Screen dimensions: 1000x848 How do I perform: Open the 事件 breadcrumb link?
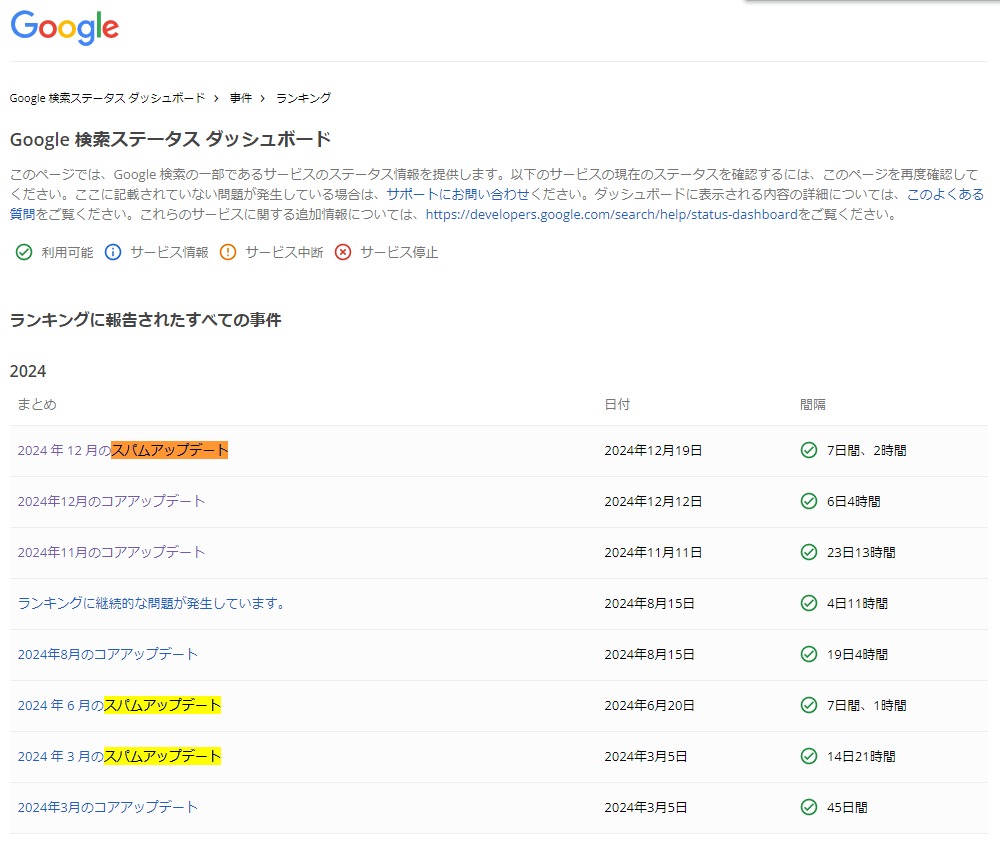(240, 98)
